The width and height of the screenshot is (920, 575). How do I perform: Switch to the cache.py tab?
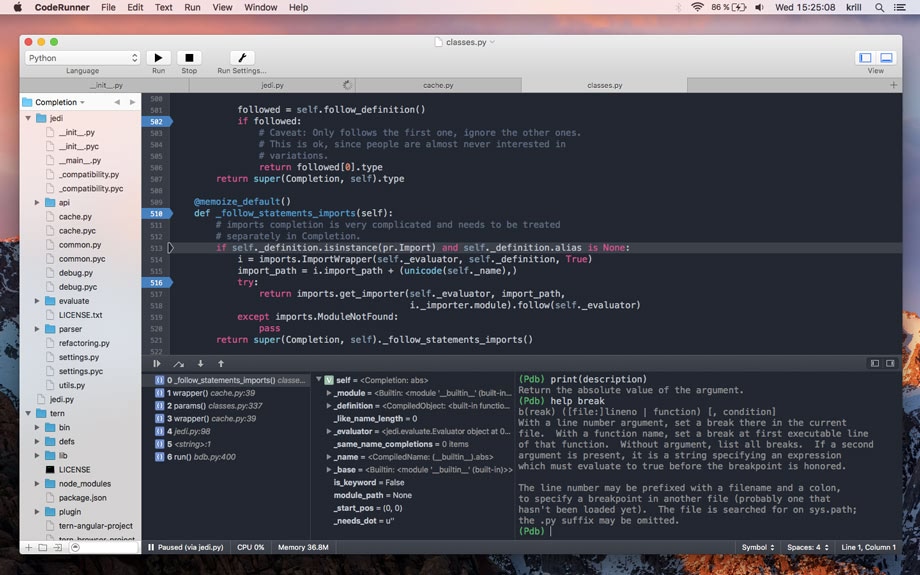click(x=438, y=85)
